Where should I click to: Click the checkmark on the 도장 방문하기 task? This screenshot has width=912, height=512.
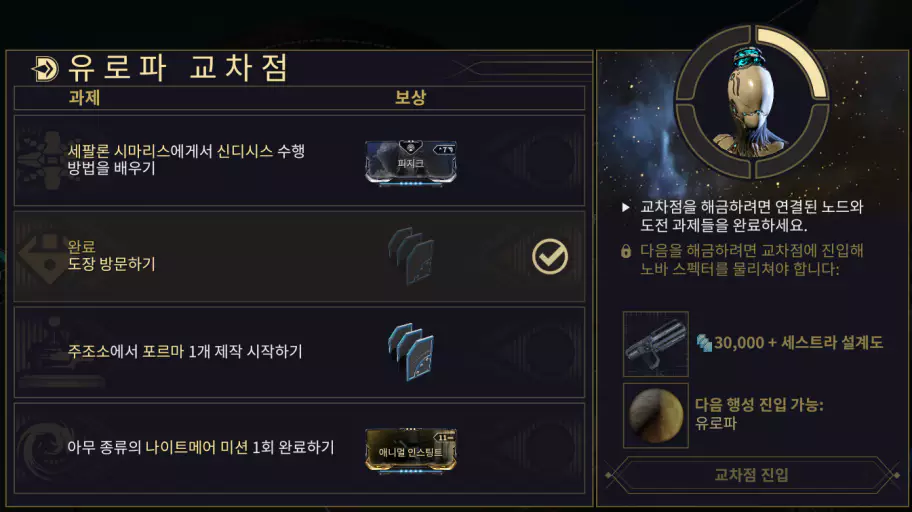click(x=550, y=257)
